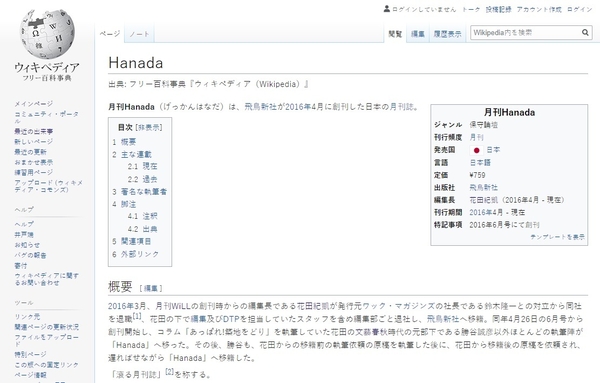Click footnote reference [2]
This screenshot has width=600, height=383.
(170, 371)
